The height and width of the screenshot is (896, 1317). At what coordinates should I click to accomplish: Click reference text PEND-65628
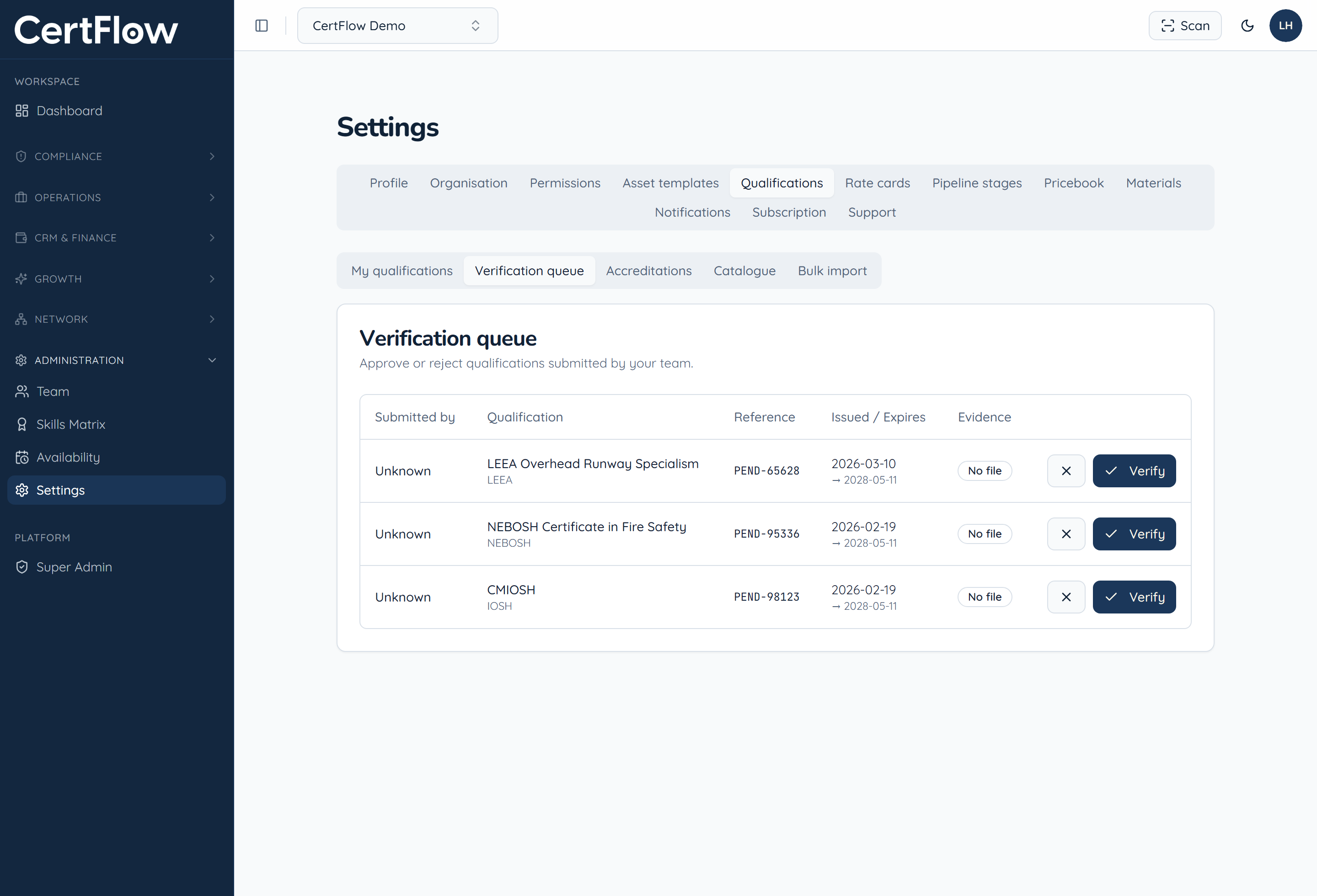click(x=767, y=471)
